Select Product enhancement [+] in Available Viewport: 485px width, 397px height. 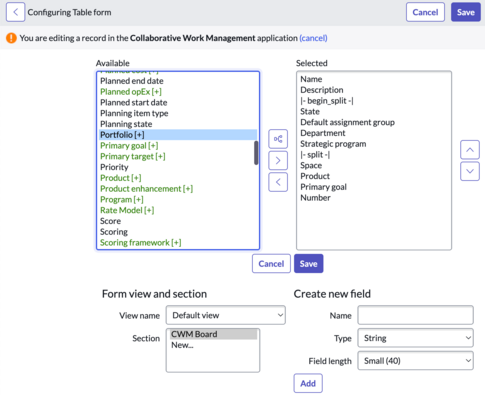coord(178,189)
